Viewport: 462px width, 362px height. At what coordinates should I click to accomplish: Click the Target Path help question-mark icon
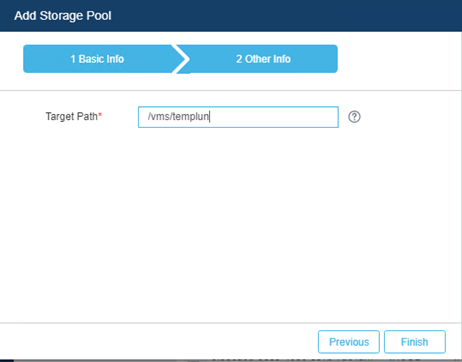click(x=354, y=117)
